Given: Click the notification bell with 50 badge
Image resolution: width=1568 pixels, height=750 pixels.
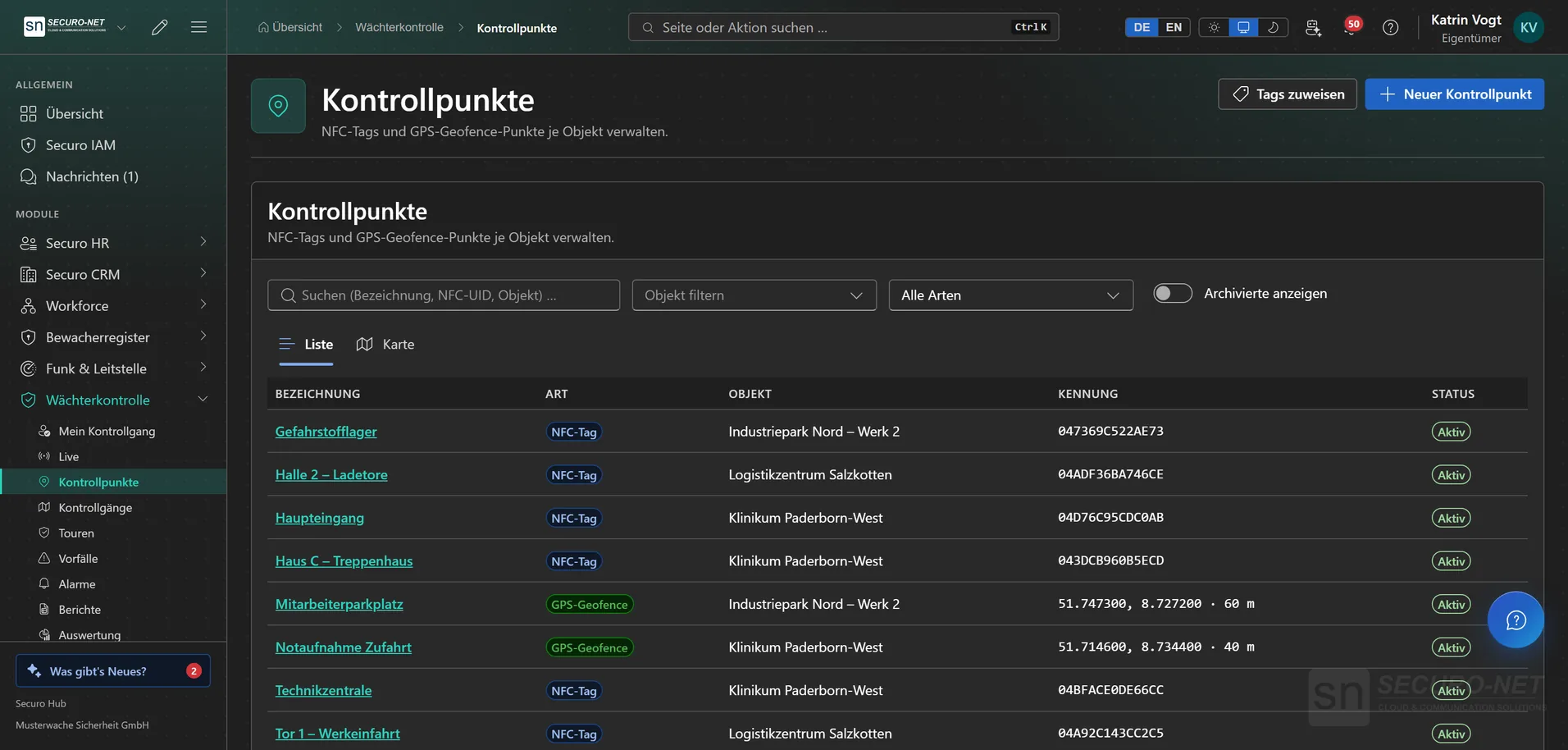Looking at the screenshot, I should coord(1351,27).
